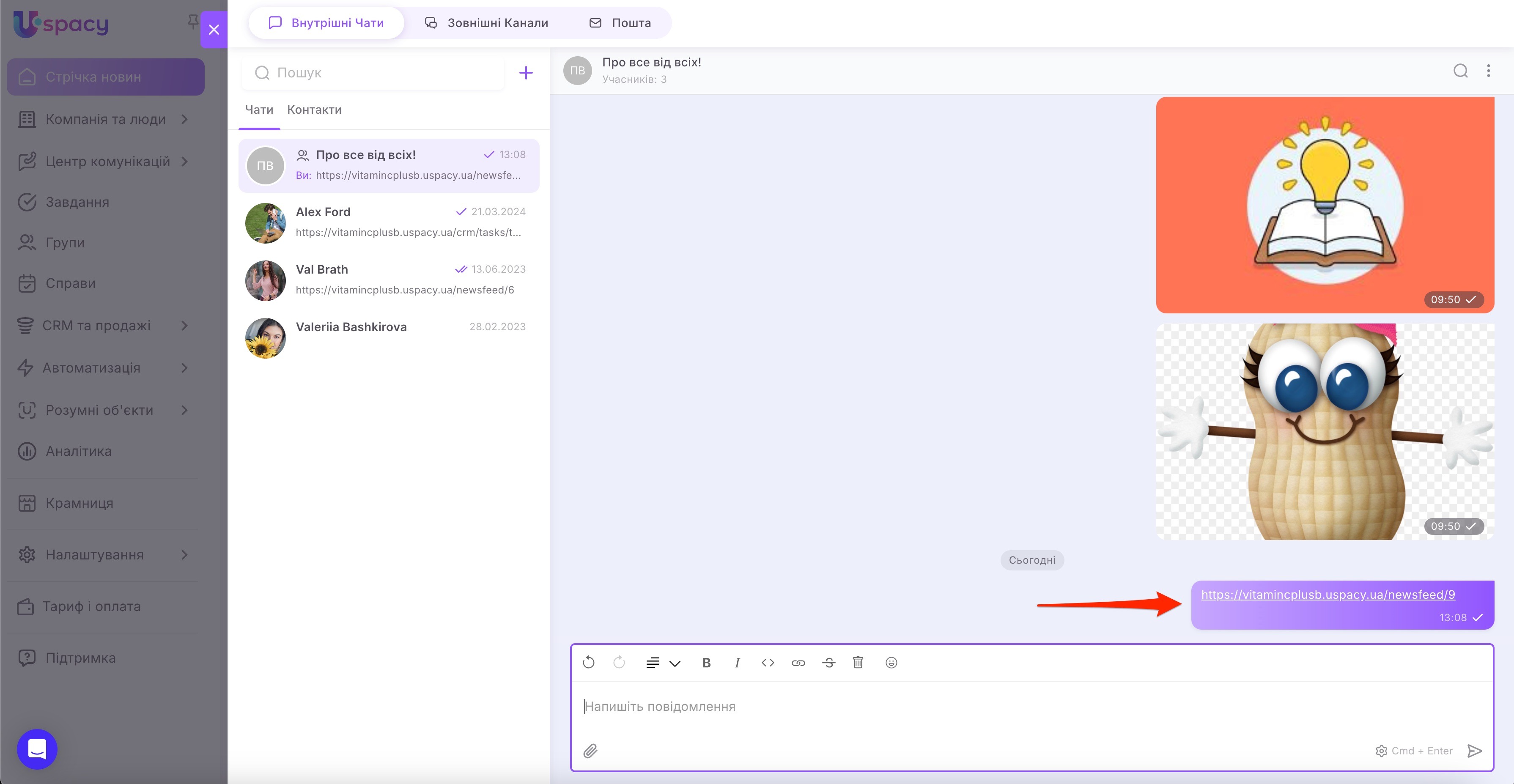Open the emoji picker in editor toolbar
Screen dimensions: 1514x784
[891, 663]
